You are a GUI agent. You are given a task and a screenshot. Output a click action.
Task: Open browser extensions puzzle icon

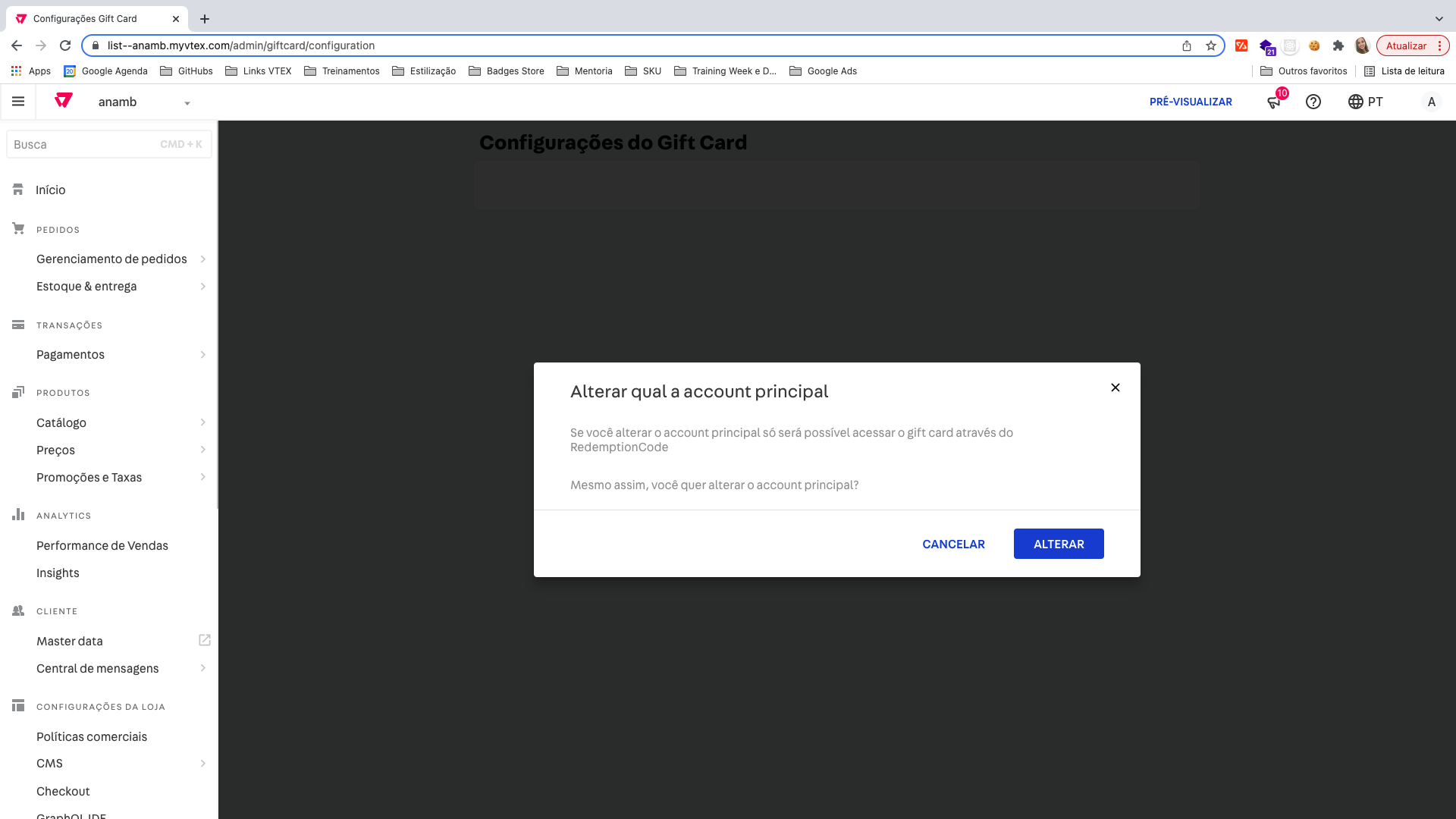[x=1338, y=45]
